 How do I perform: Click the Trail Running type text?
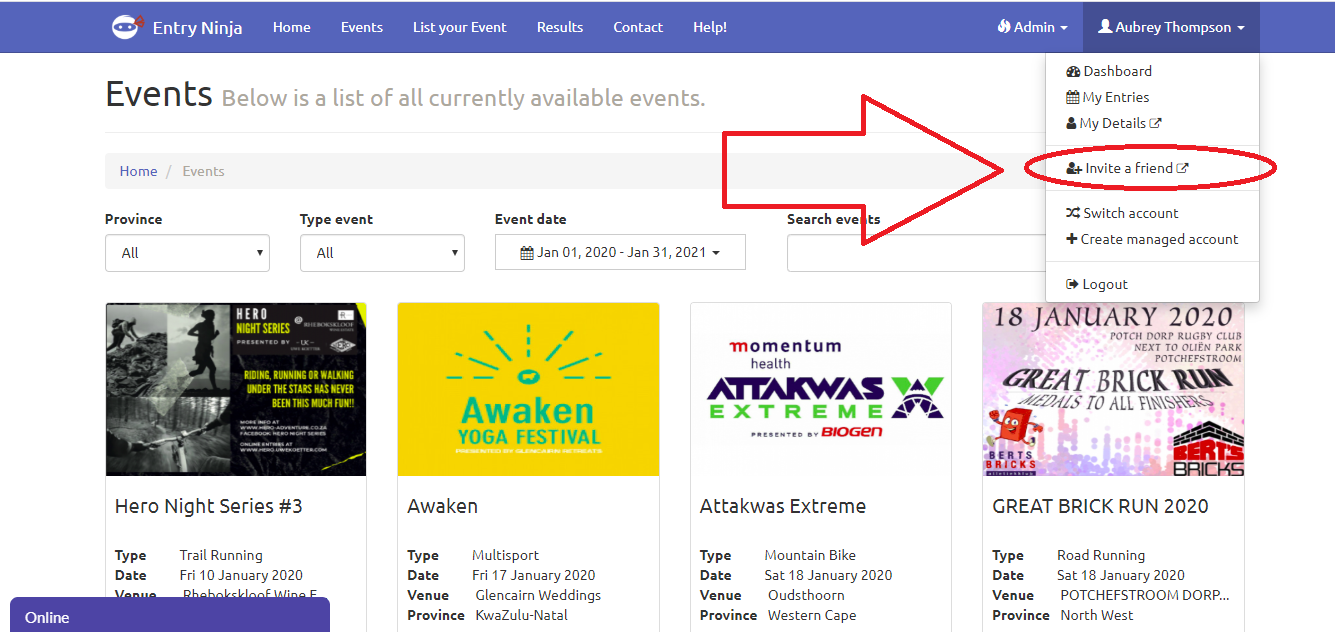221,555
